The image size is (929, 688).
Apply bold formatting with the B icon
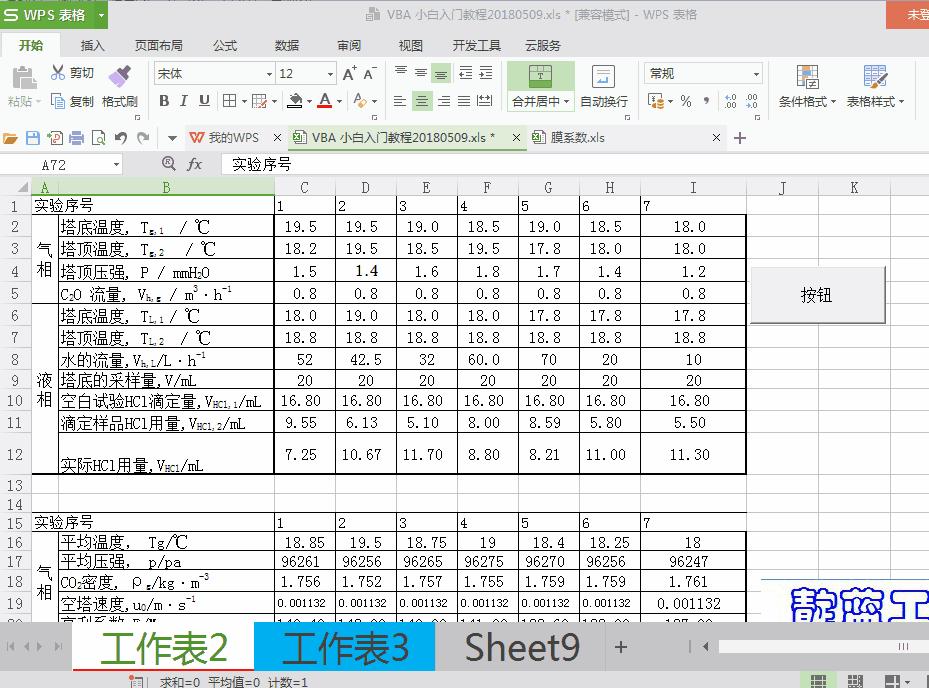tap(165, 99)
